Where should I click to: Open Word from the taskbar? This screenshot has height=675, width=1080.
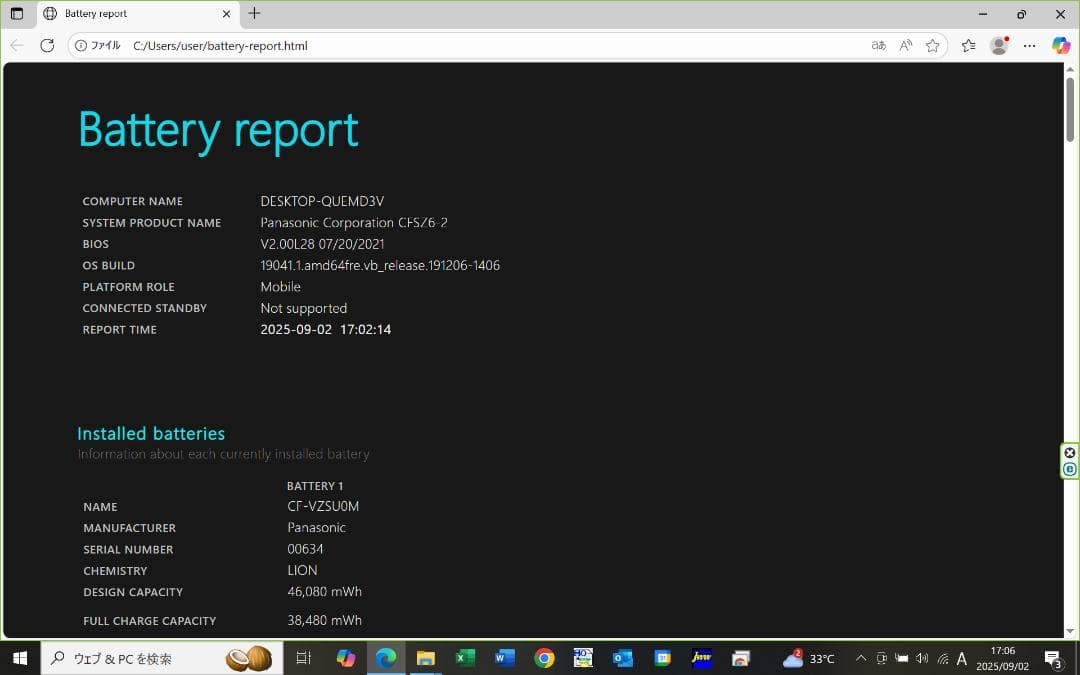[504, 658]
